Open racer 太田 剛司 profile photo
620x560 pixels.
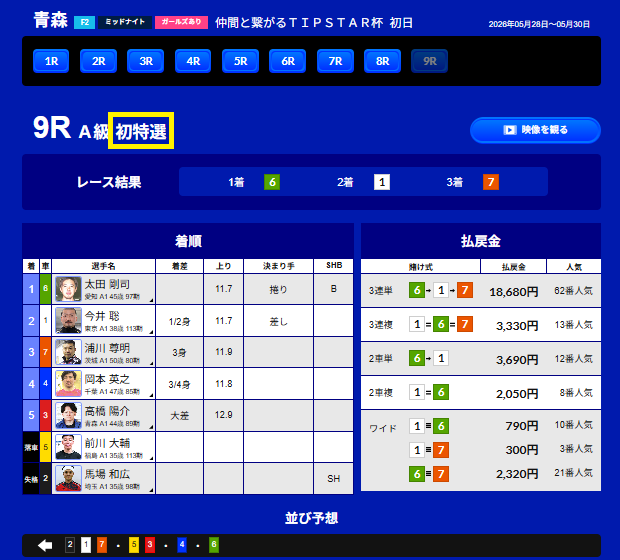coord(68,289)
